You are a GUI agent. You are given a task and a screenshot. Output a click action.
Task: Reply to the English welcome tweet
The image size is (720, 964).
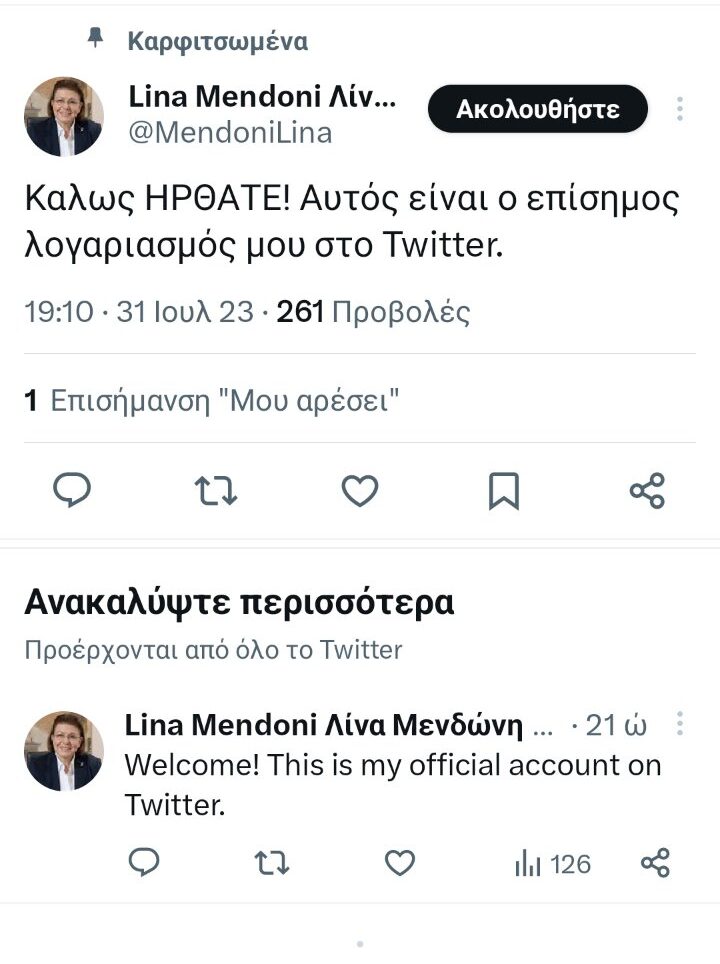(146, 862)
